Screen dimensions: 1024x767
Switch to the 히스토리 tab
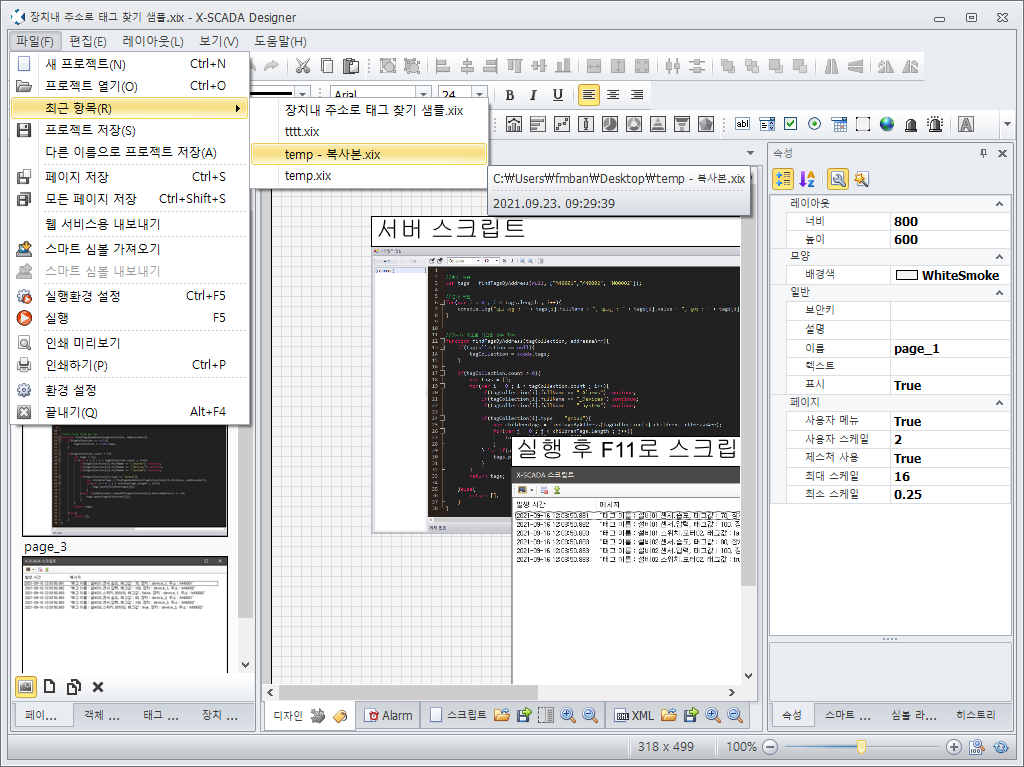pos(976,715)
